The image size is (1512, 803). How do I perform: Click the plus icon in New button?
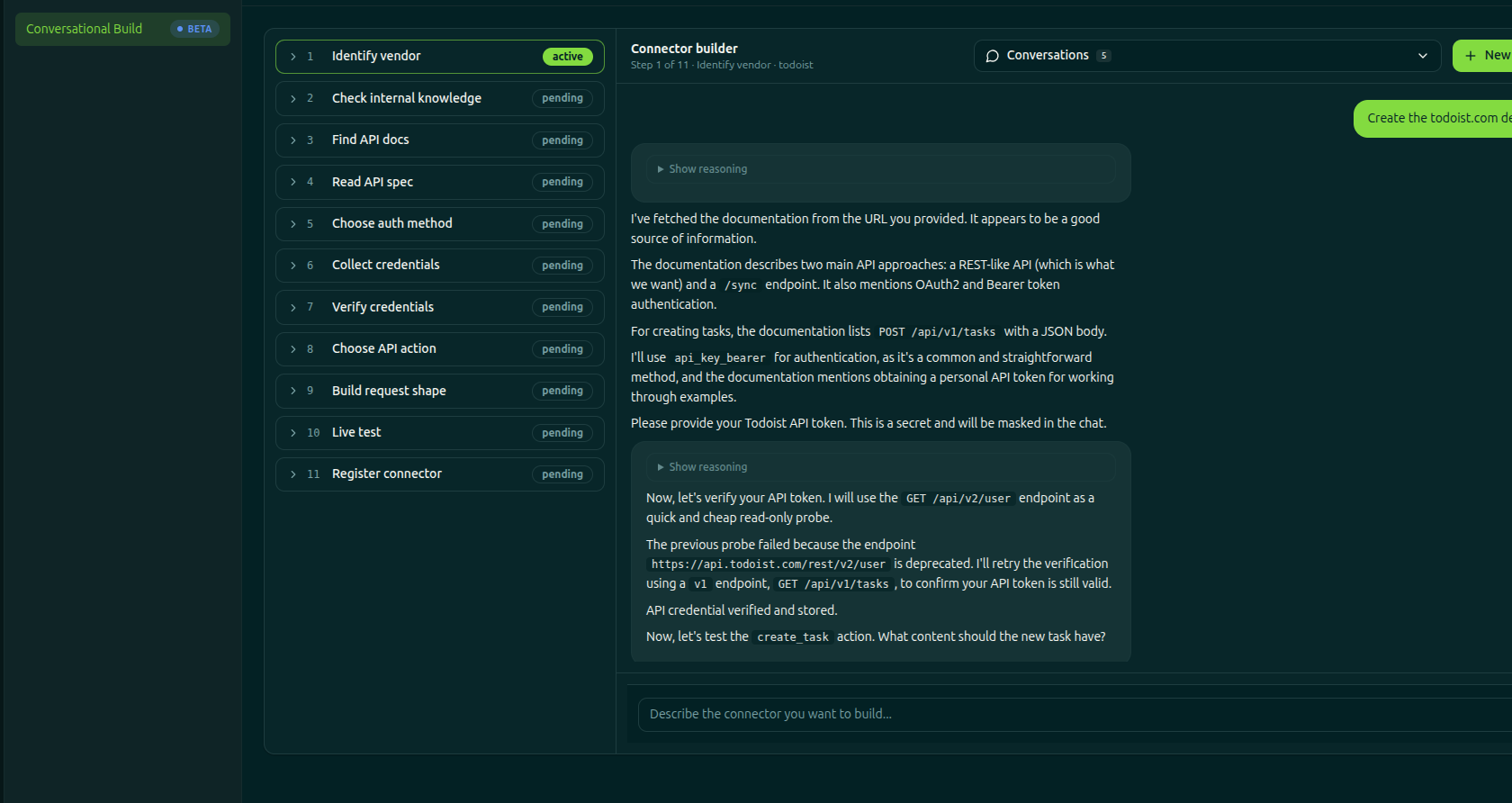(x=1471, y=56)
